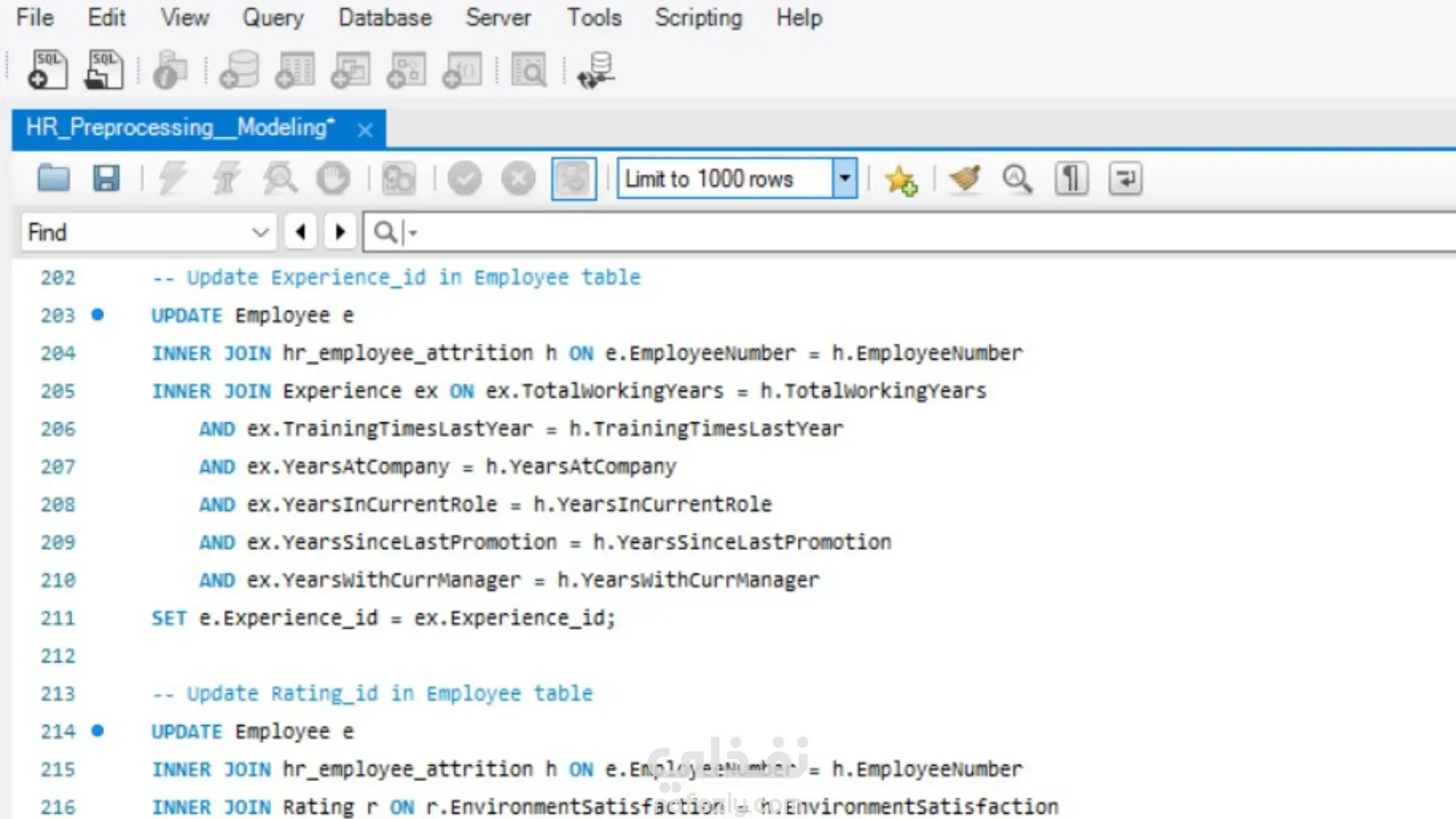
Task: Open the Scripting menu
Action: tap(698, 17)
